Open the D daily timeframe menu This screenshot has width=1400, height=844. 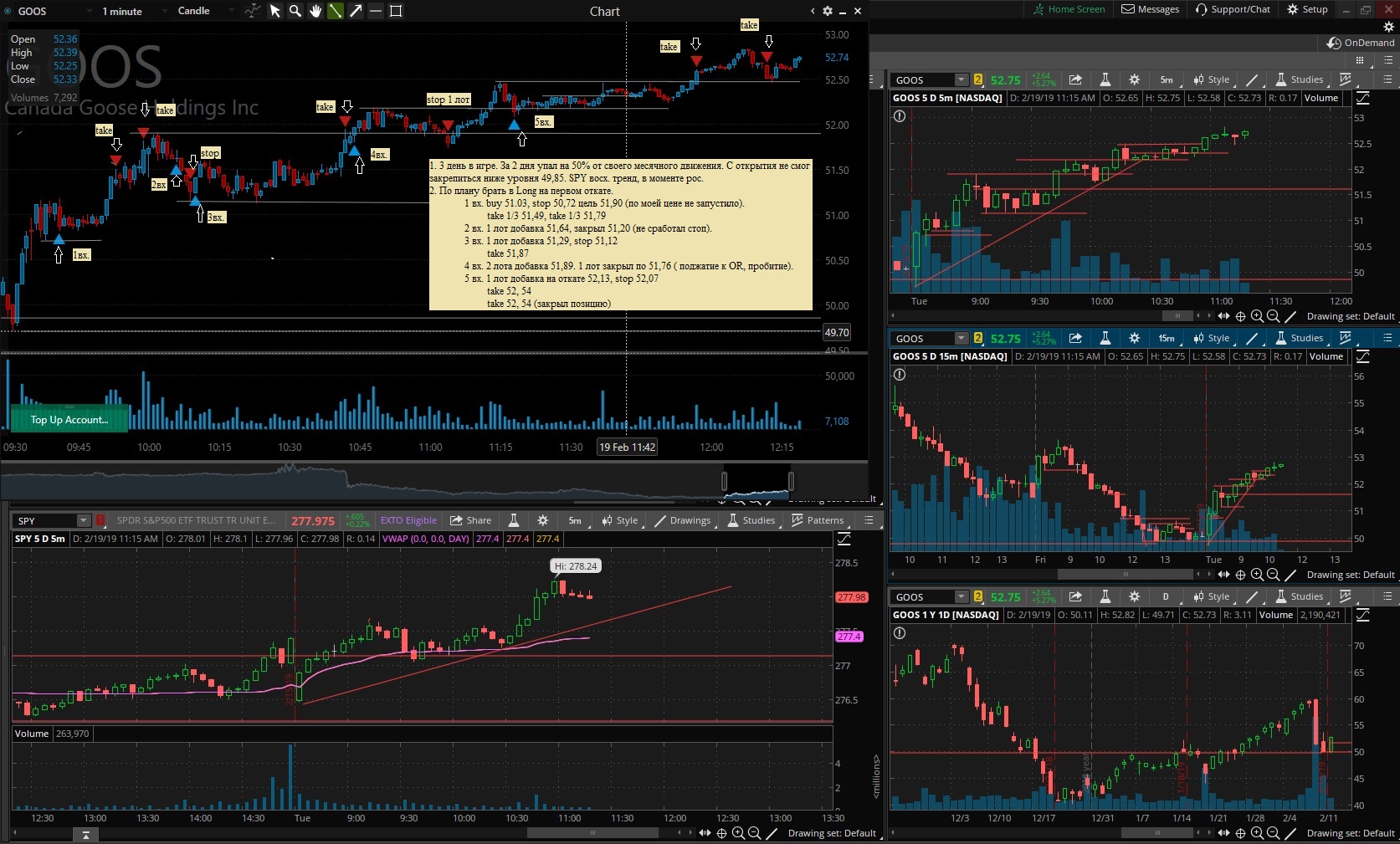click(1167, 596)
